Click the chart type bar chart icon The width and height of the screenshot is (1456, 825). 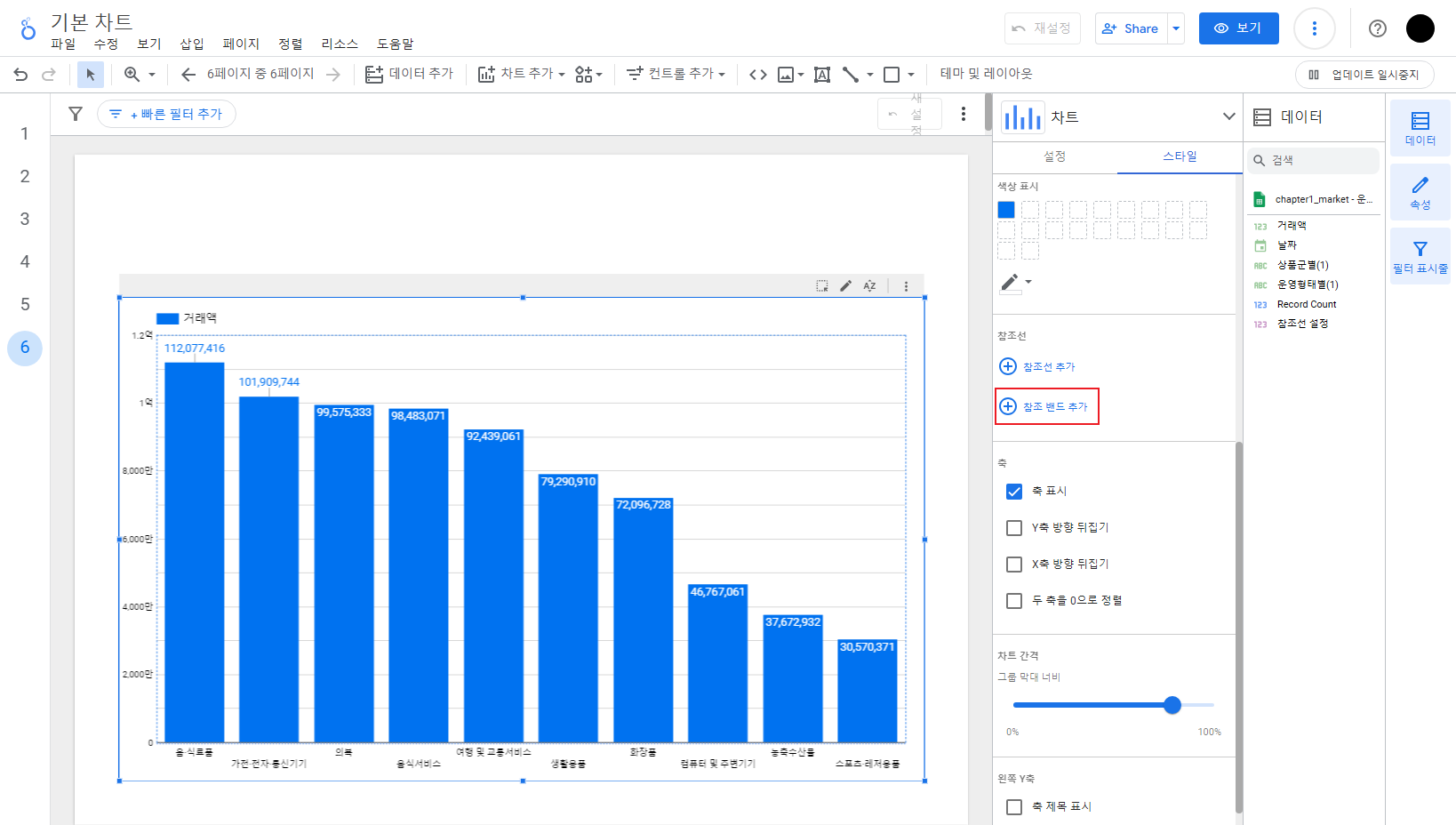[1022, 116]
